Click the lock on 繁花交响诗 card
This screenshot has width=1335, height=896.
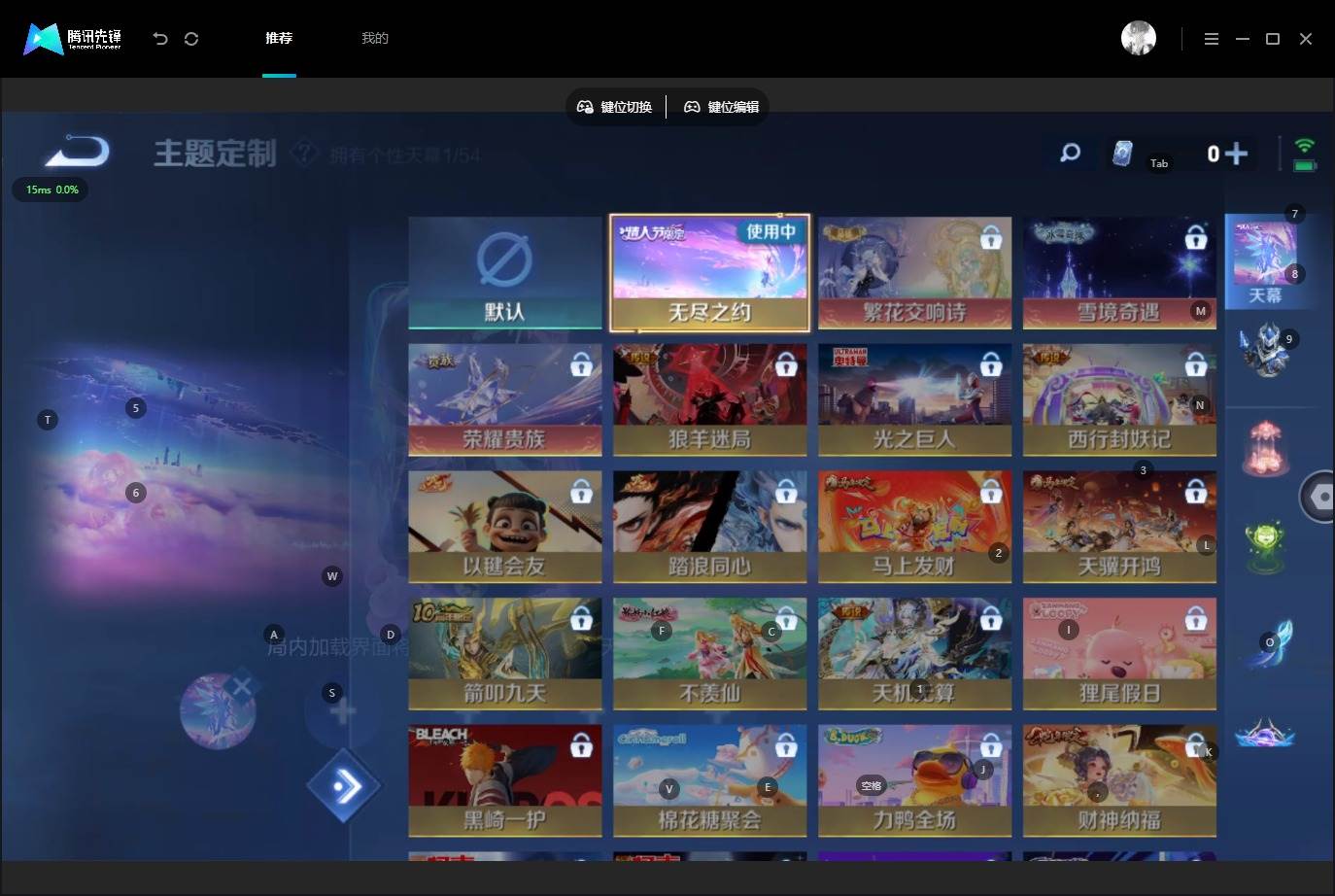[991, 236]
